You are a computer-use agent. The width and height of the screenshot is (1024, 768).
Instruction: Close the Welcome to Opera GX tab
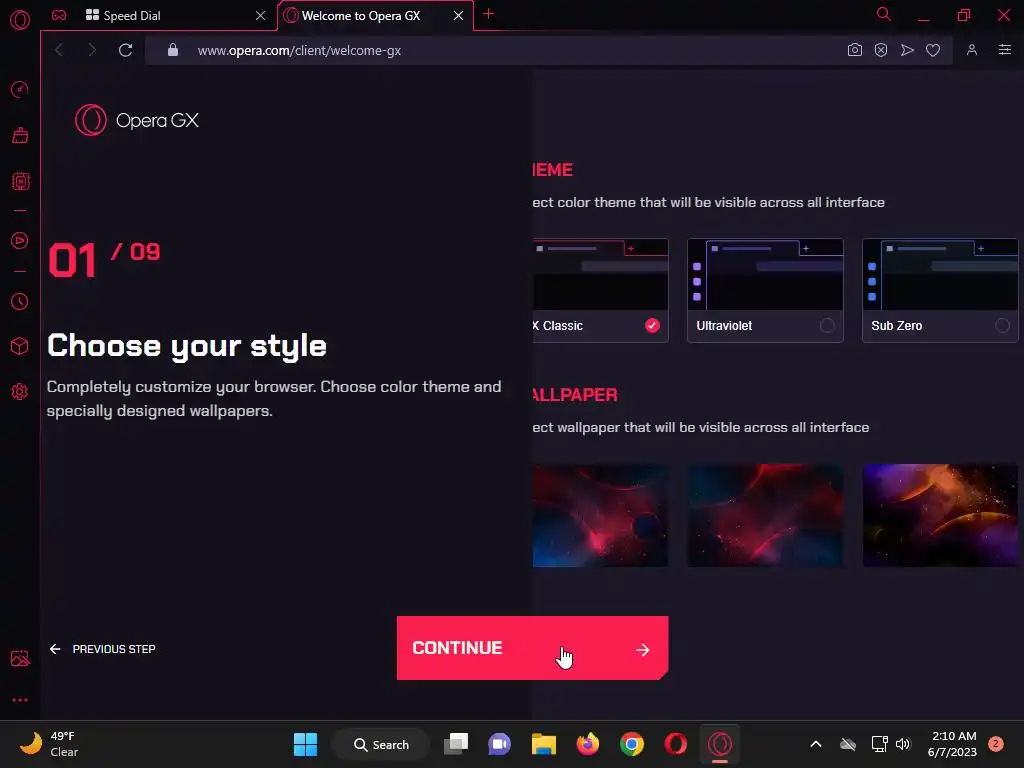pyautogui.click(x=458, y=15)
